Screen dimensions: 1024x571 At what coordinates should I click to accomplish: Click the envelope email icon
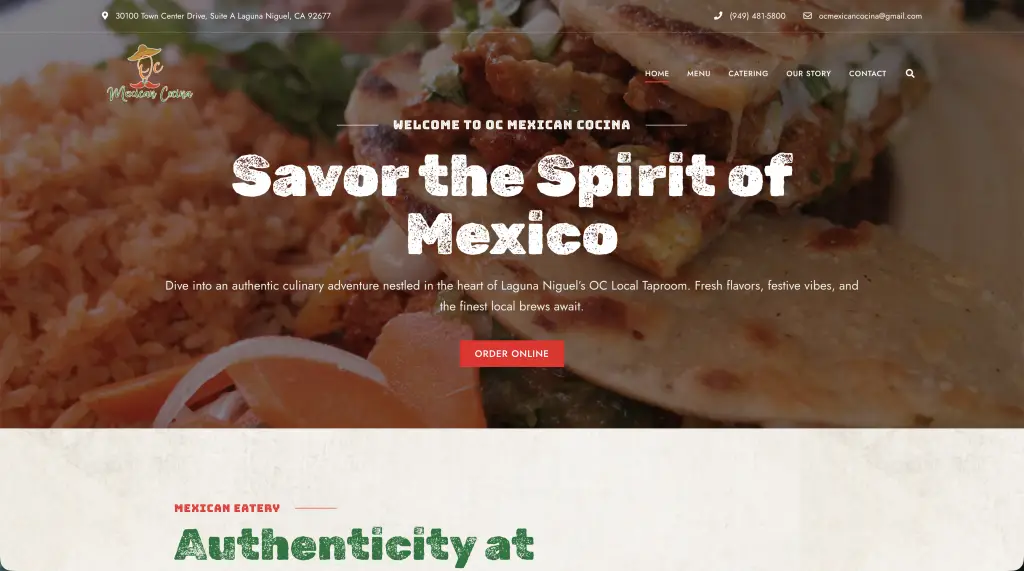(x=807, y=16)
